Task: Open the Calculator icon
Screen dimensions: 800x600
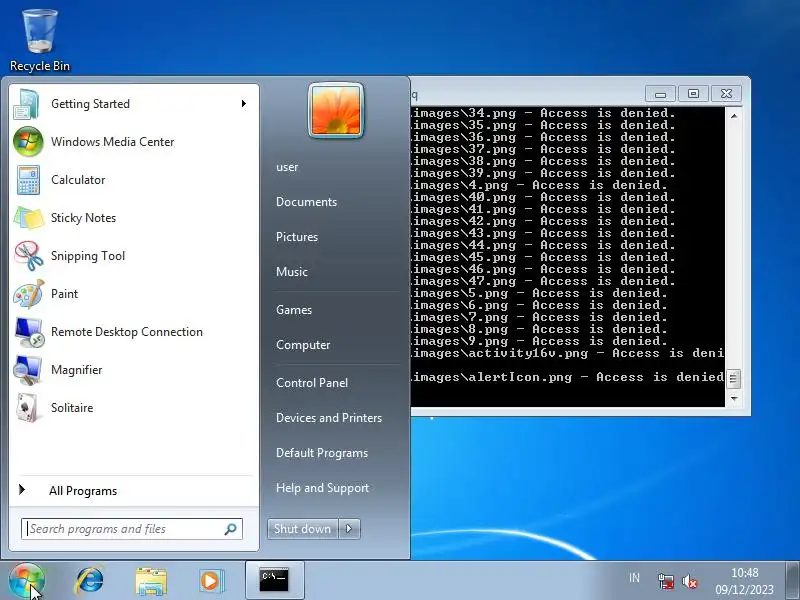Action: [x=28, y=180]
